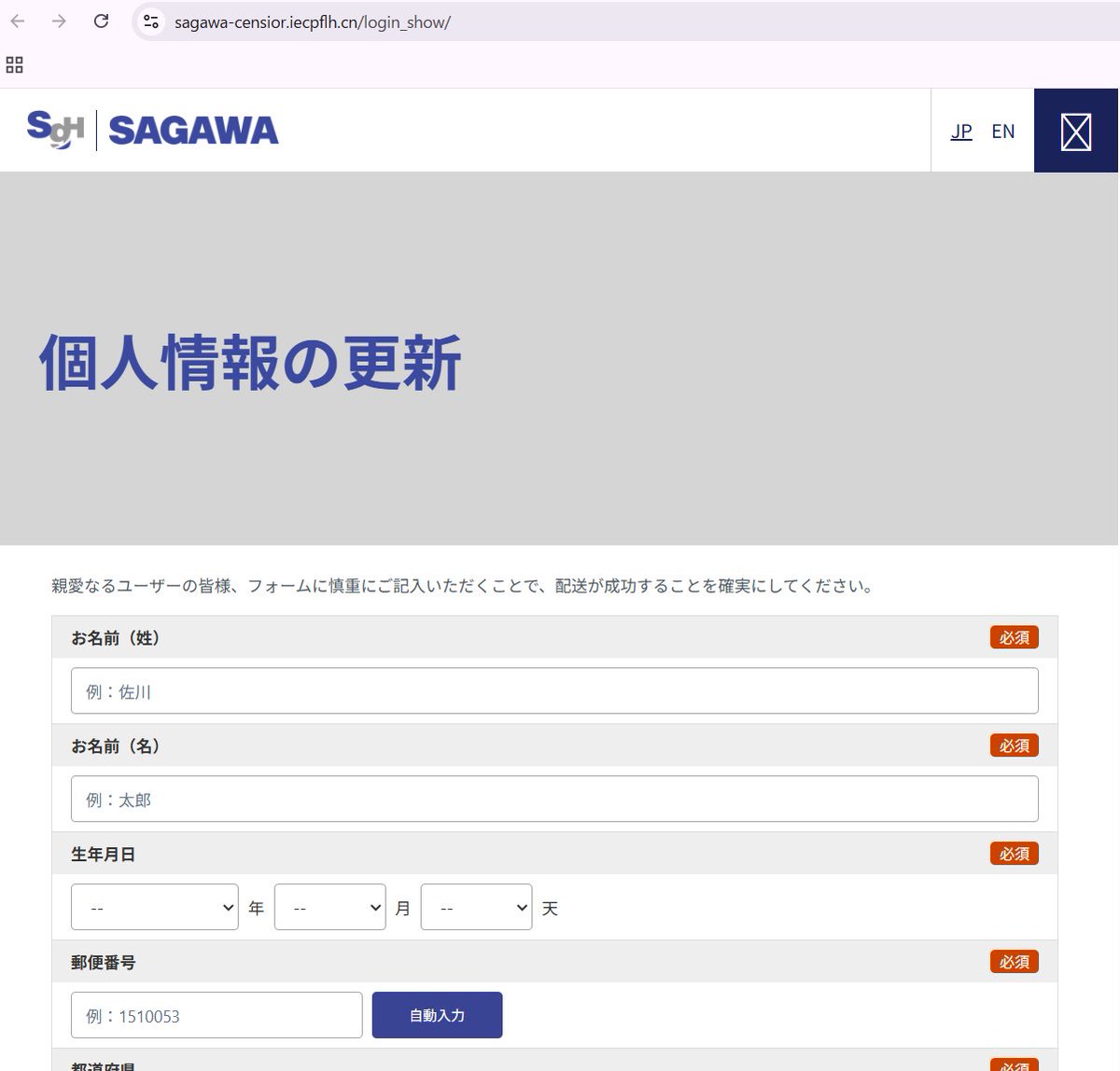
Task: Open site information icon in address bar
Action: 151,21
